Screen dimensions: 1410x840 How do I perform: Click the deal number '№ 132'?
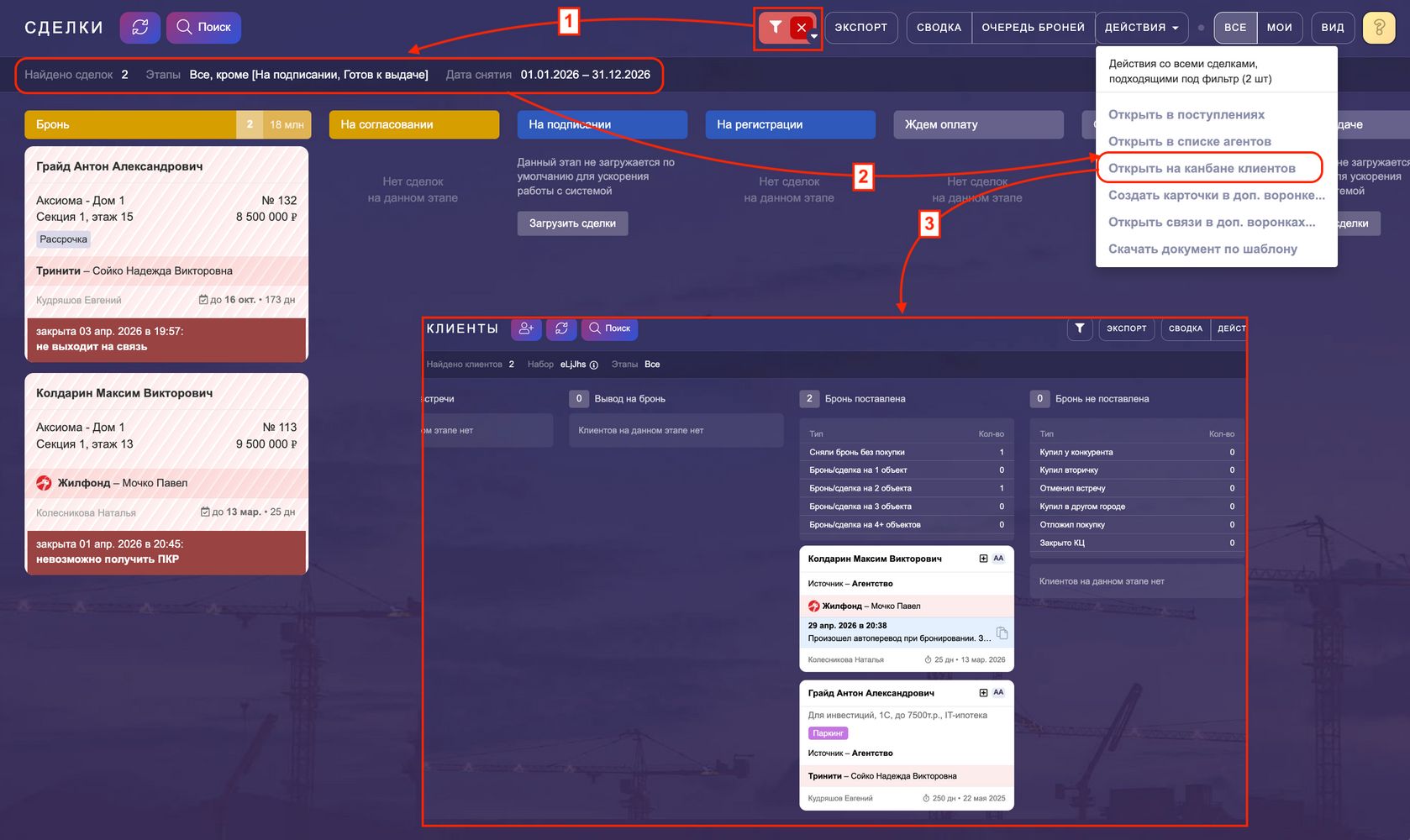pos(280,201)
